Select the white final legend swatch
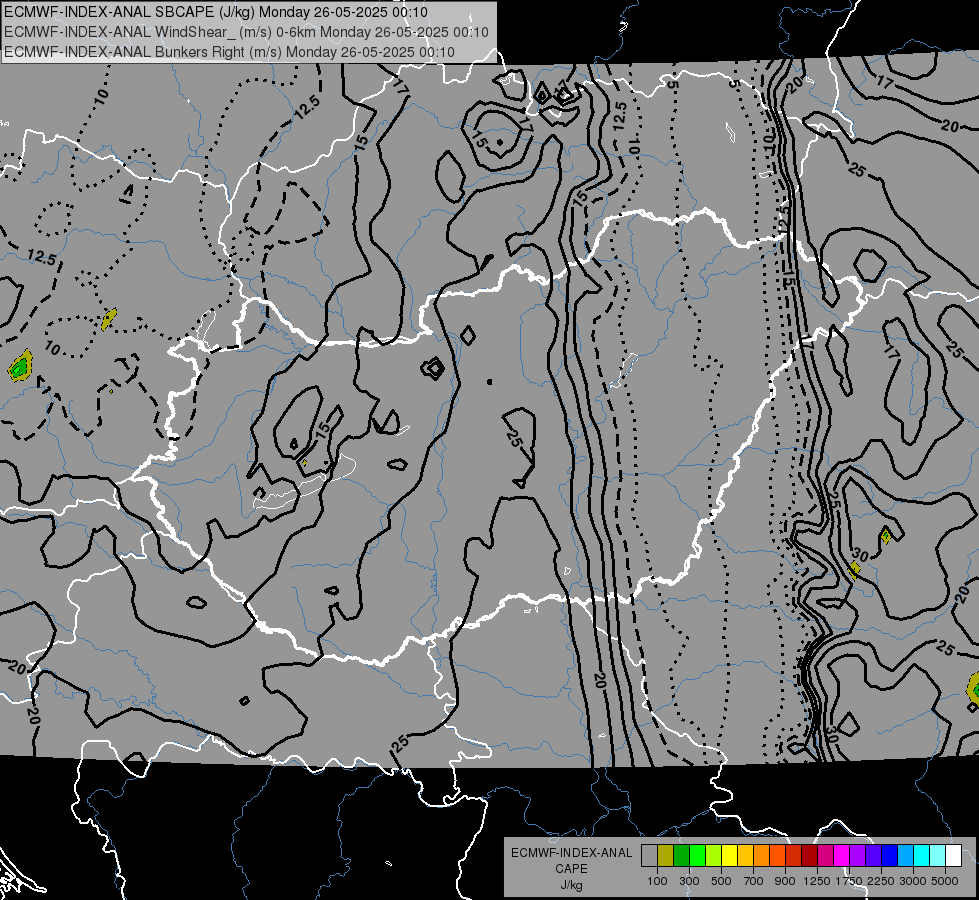979x900 pixels. 954,856
